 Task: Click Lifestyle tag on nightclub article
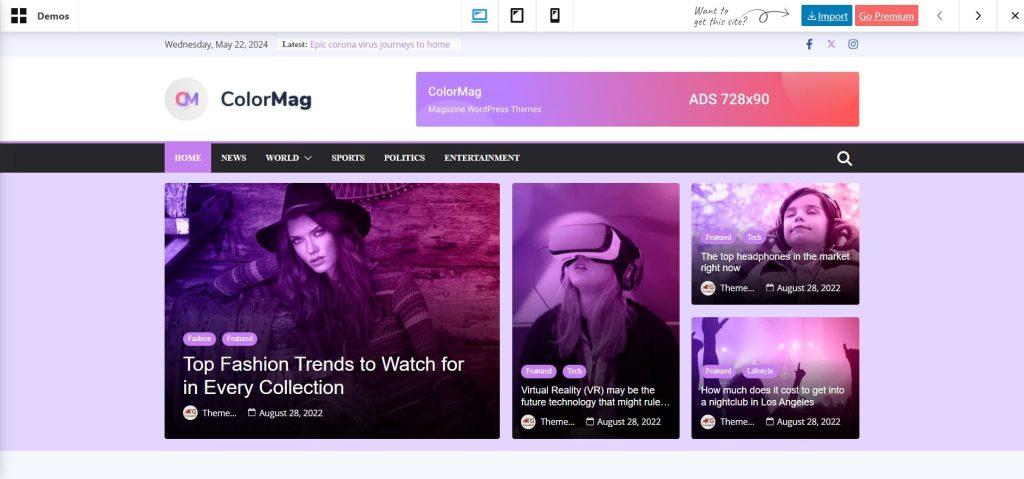pyautogui.click(x=760, y=371)
